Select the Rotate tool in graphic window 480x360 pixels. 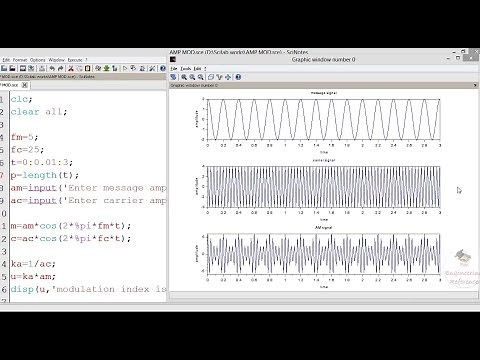click(x=173, y=77)
